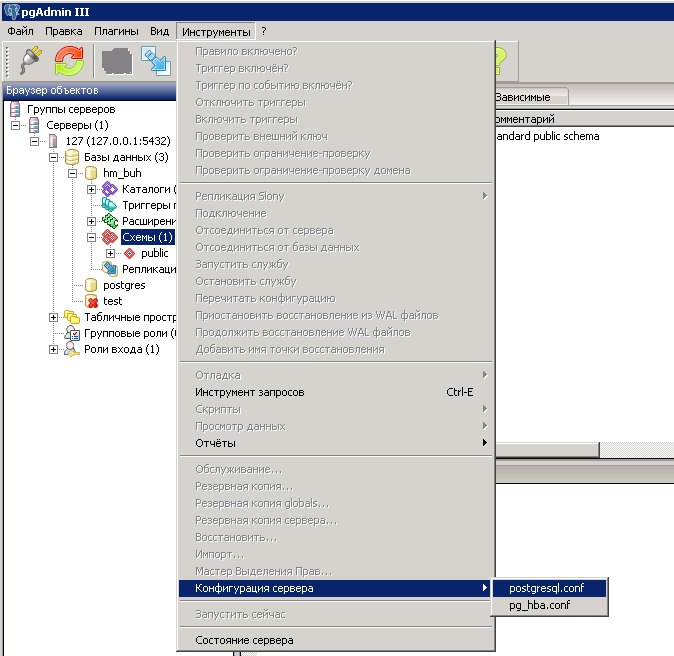Select hm_buh database label
Image resolution: width=674 pixels, height=656 pixels.
122,173
